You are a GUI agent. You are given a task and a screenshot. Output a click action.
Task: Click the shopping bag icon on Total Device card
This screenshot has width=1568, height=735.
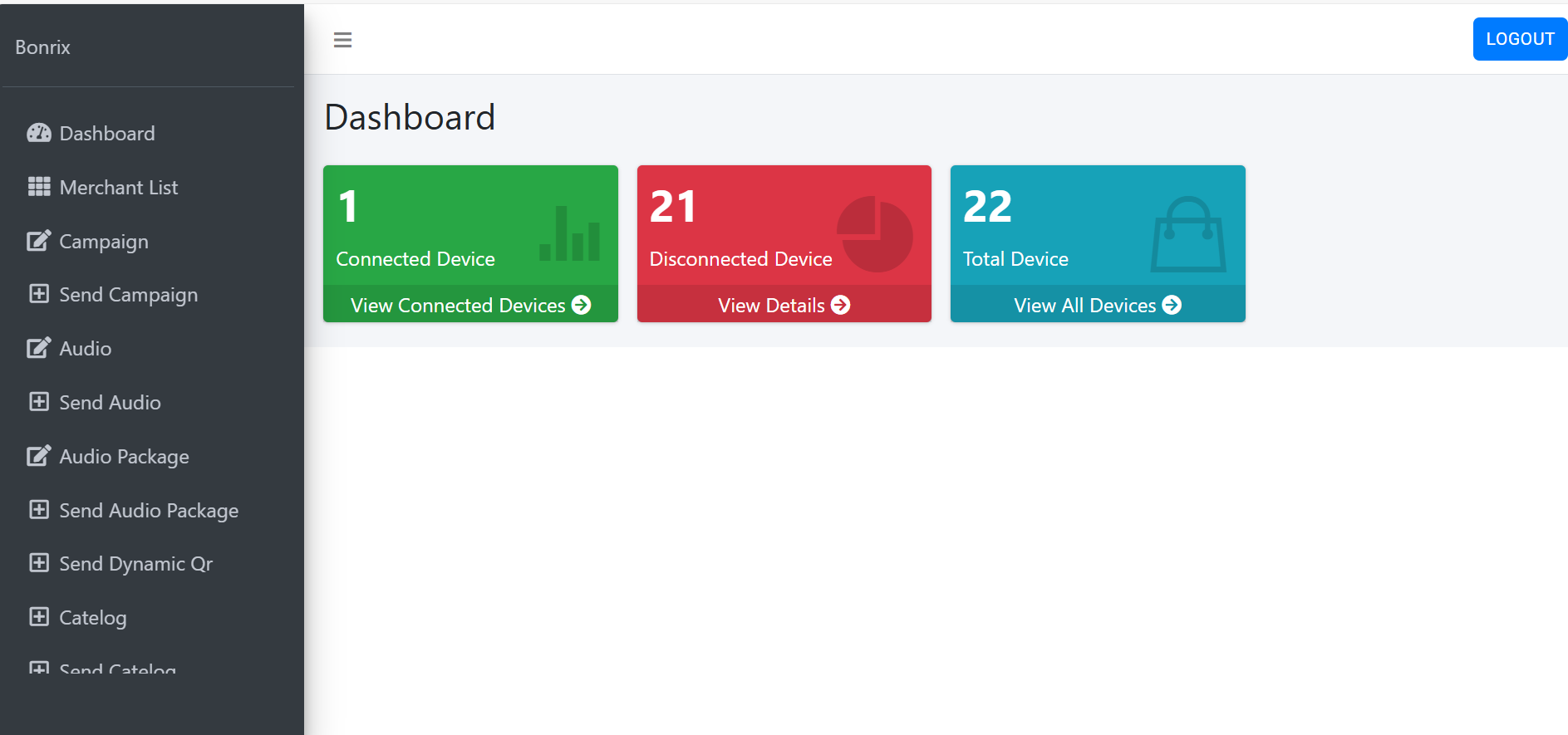pos(1188,235)
